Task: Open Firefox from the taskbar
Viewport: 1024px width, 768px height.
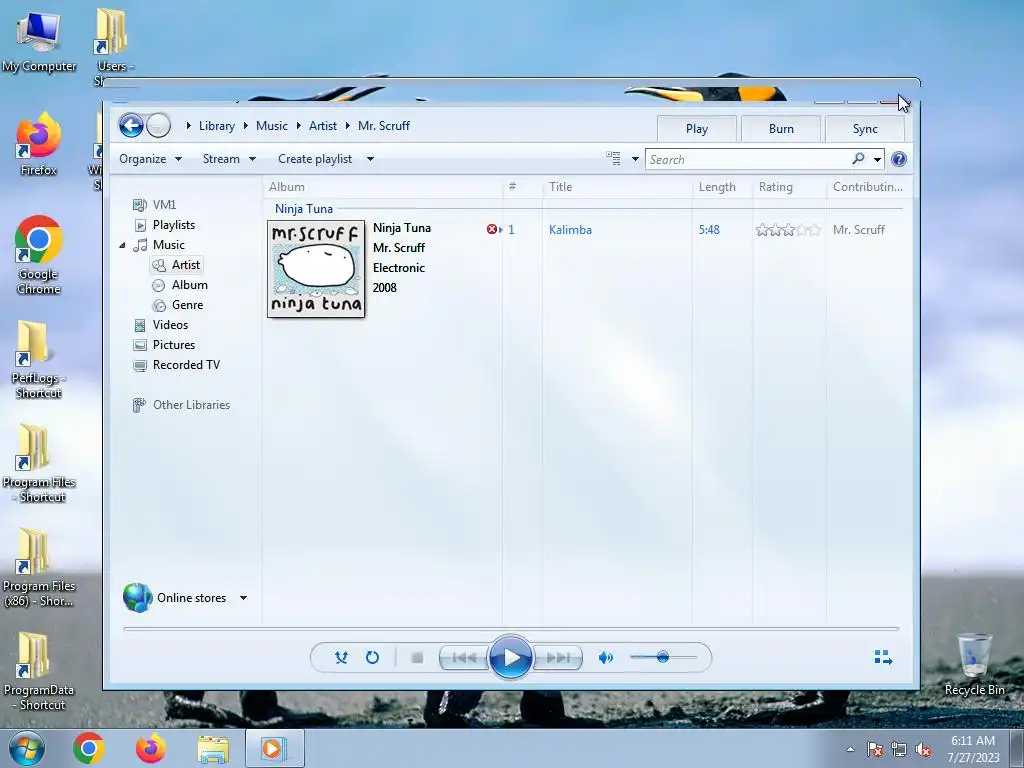Action: tap(151, 748)
